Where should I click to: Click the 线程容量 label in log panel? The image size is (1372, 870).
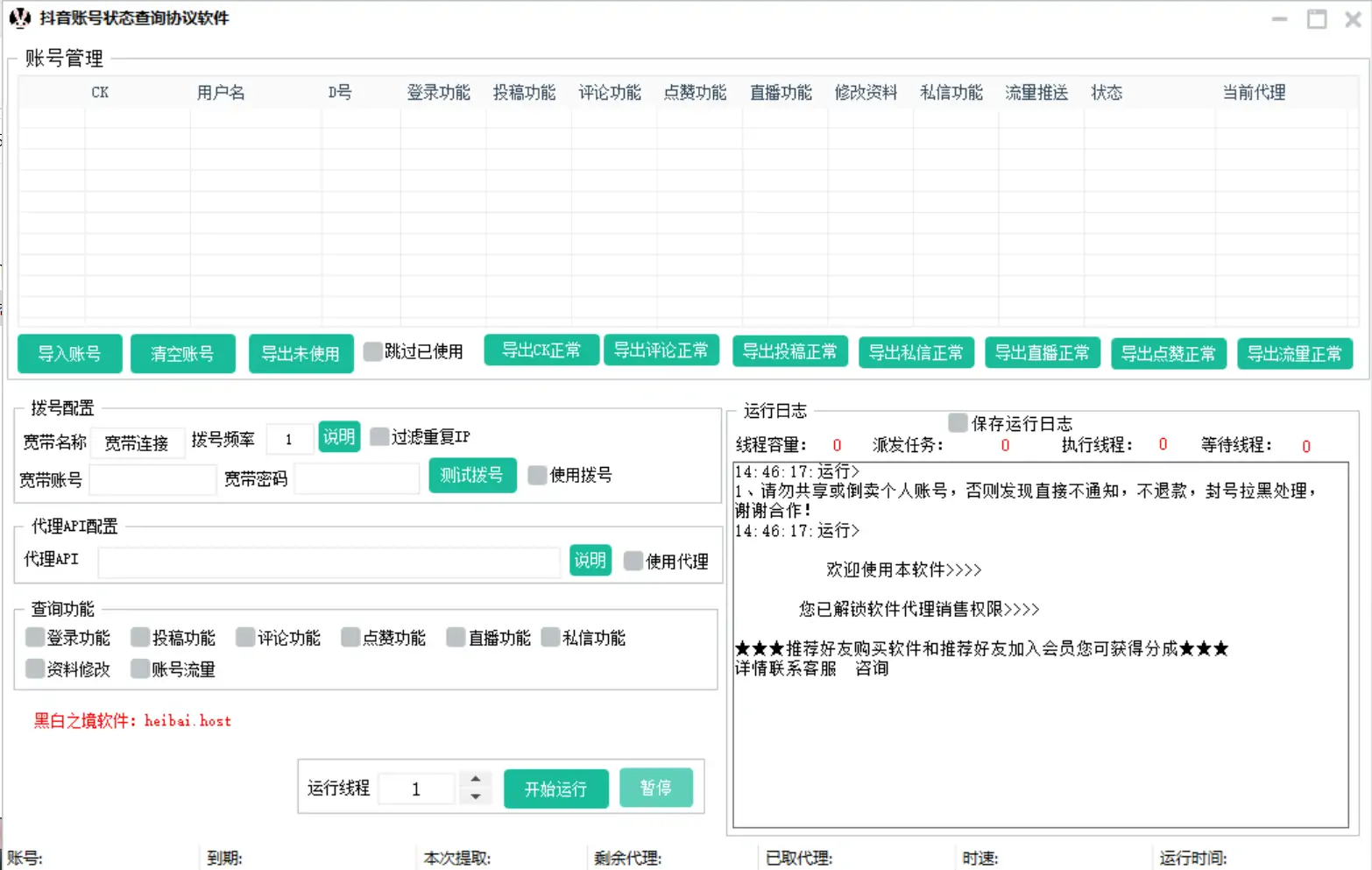771,445
